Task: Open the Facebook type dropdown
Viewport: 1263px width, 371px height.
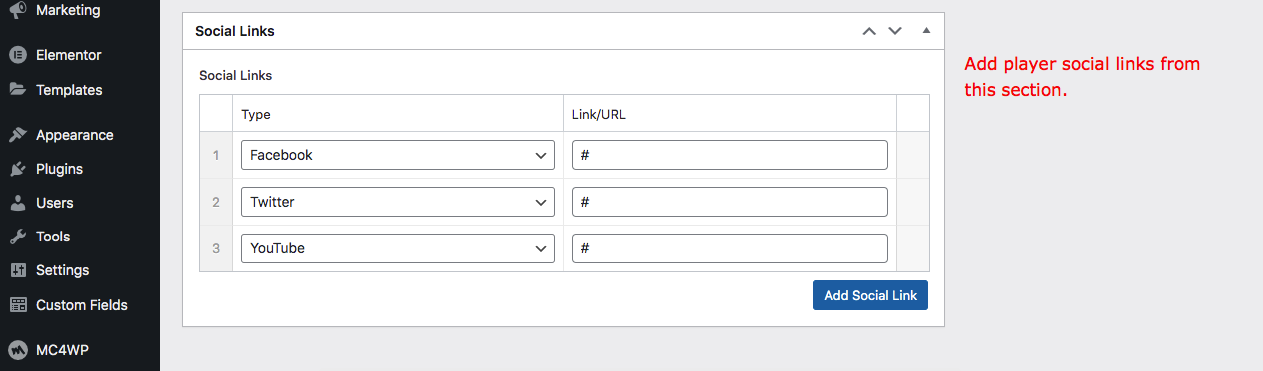Action: coord(398,155)
